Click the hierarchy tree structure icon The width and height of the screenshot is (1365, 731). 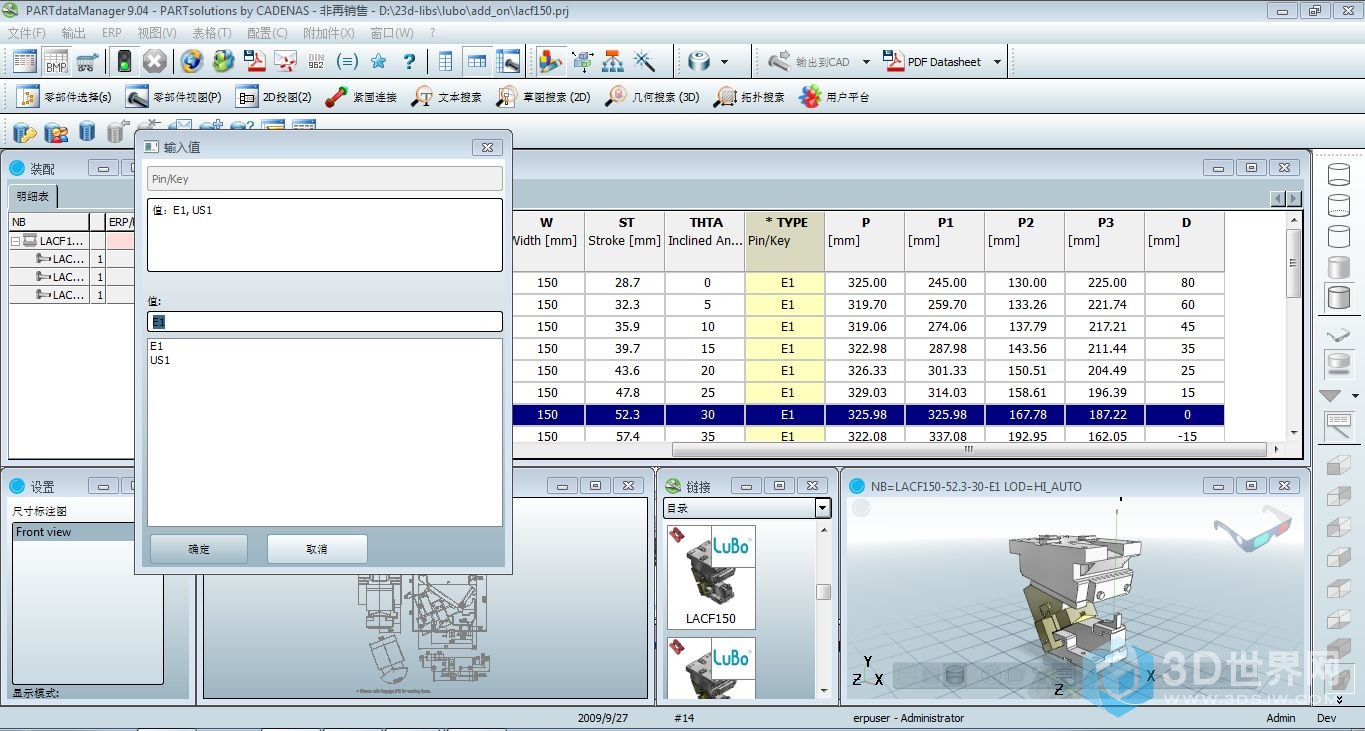tap(613, 61)
